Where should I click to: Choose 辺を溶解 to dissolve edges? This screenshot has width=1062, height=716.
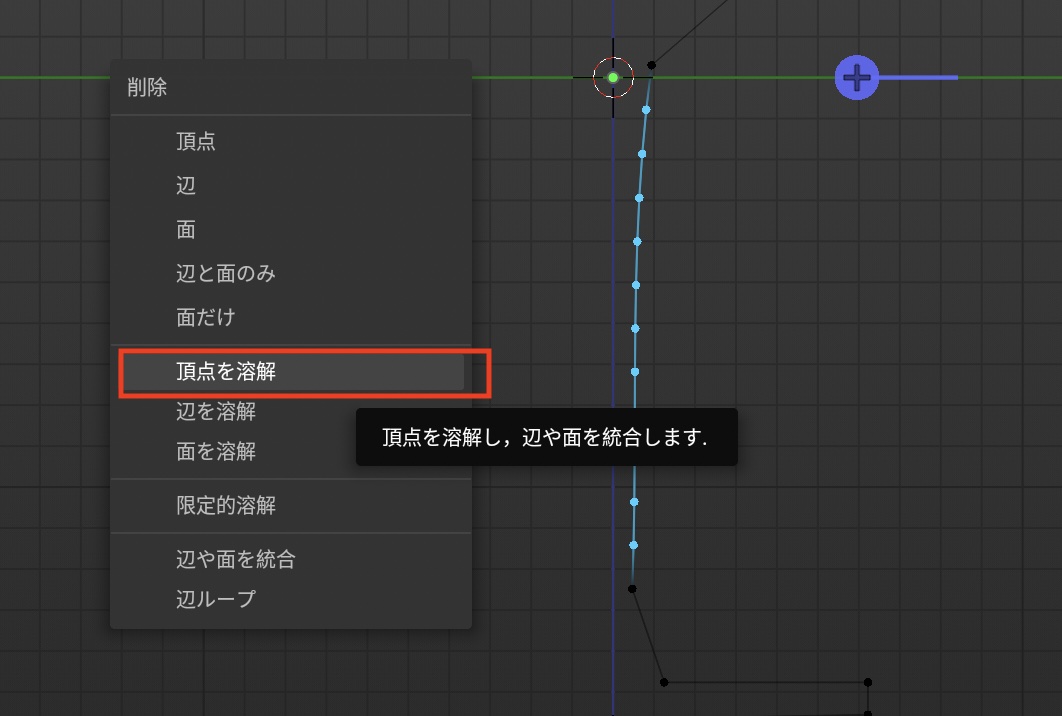pos(216,411)
